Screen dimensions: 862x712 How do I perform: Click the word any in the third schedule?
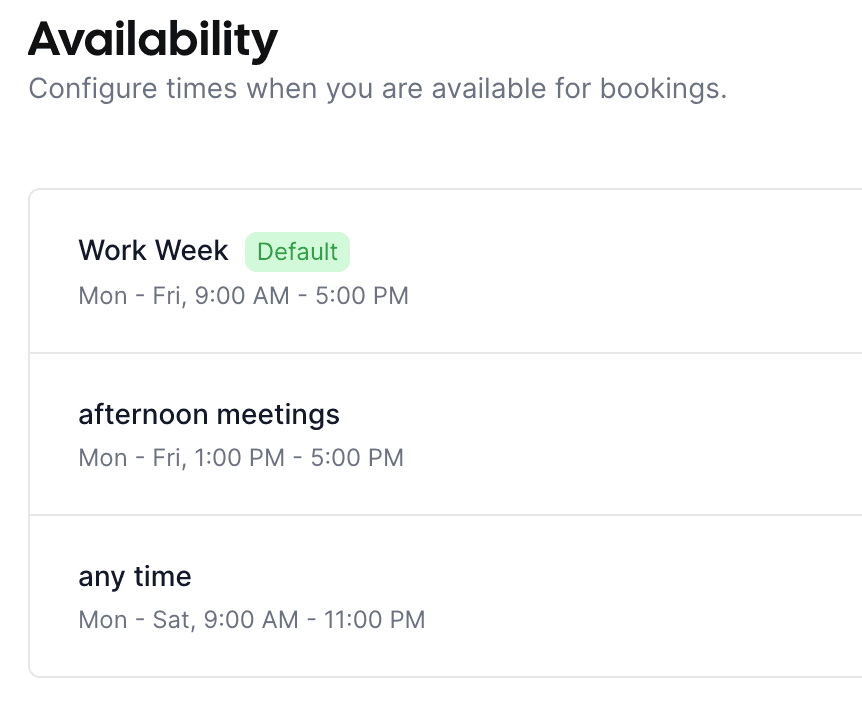(102, 578)
